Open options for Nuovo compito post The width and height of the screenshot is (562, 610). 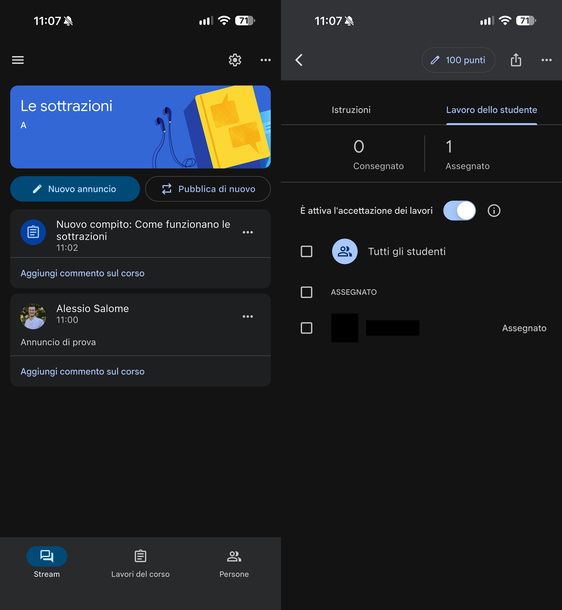[x=248, y=232]
